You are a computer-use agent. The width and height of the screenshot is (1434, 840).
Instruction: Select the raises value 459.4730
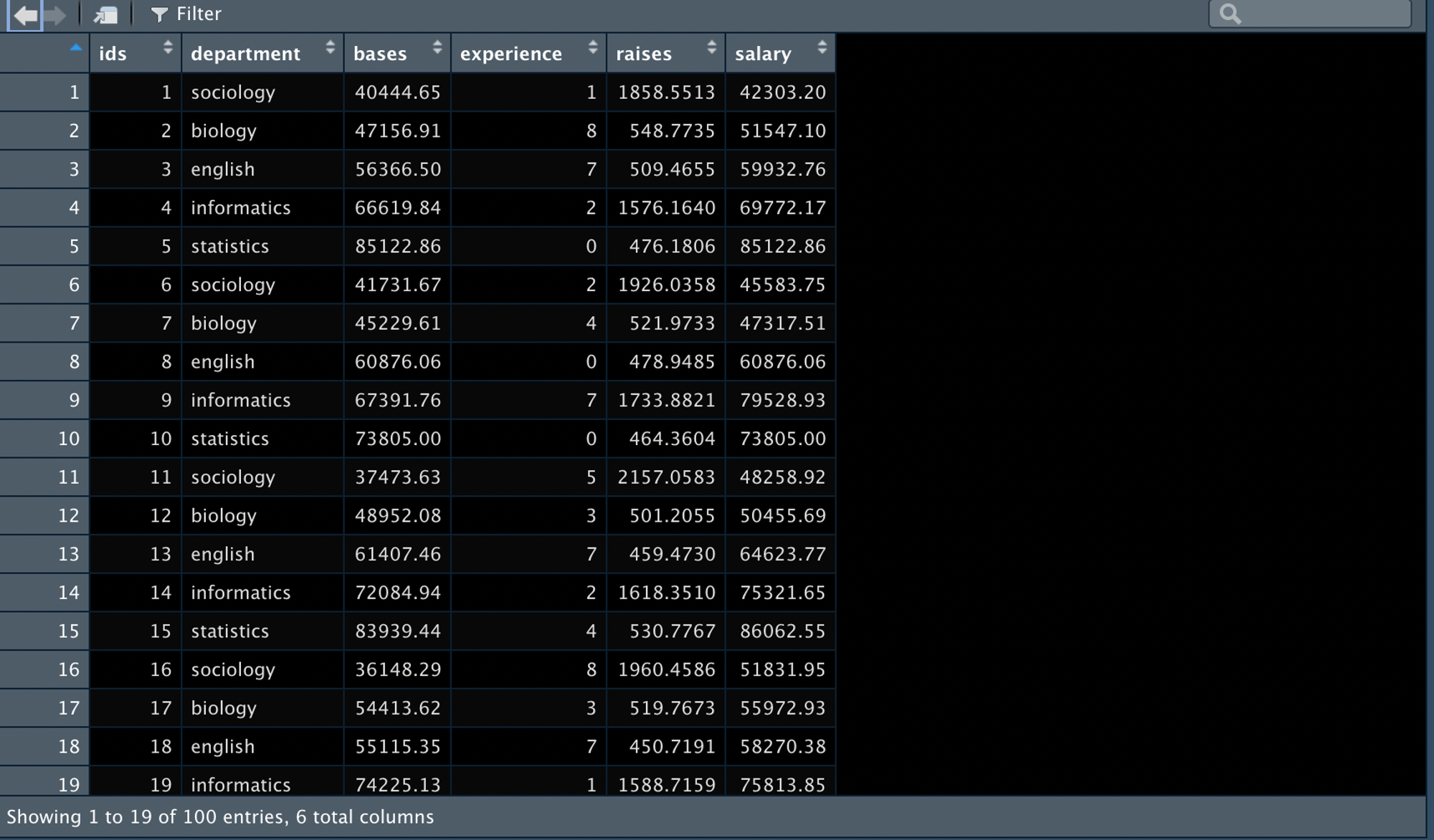[x=672, y=555]
